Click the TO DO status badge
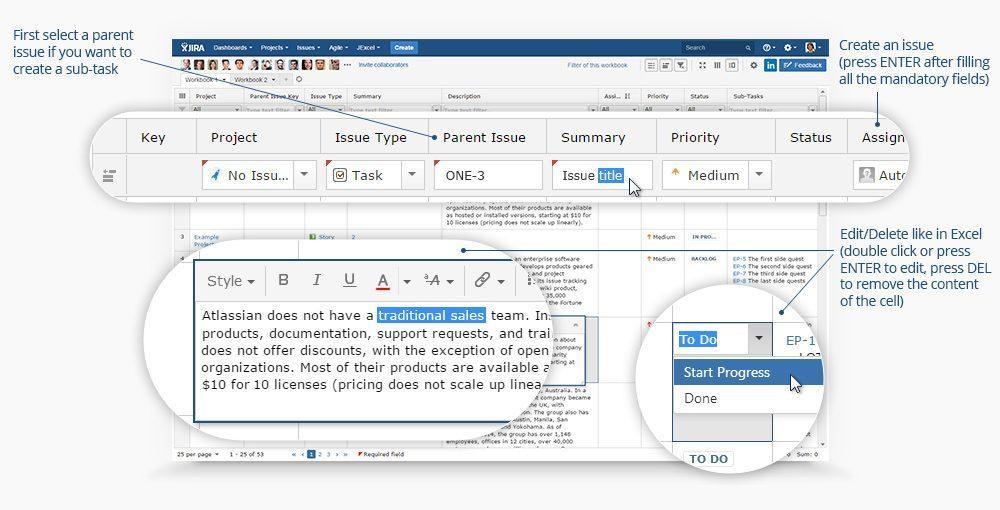The height and width of the screenshot is (510, 1000). [708, 459]
